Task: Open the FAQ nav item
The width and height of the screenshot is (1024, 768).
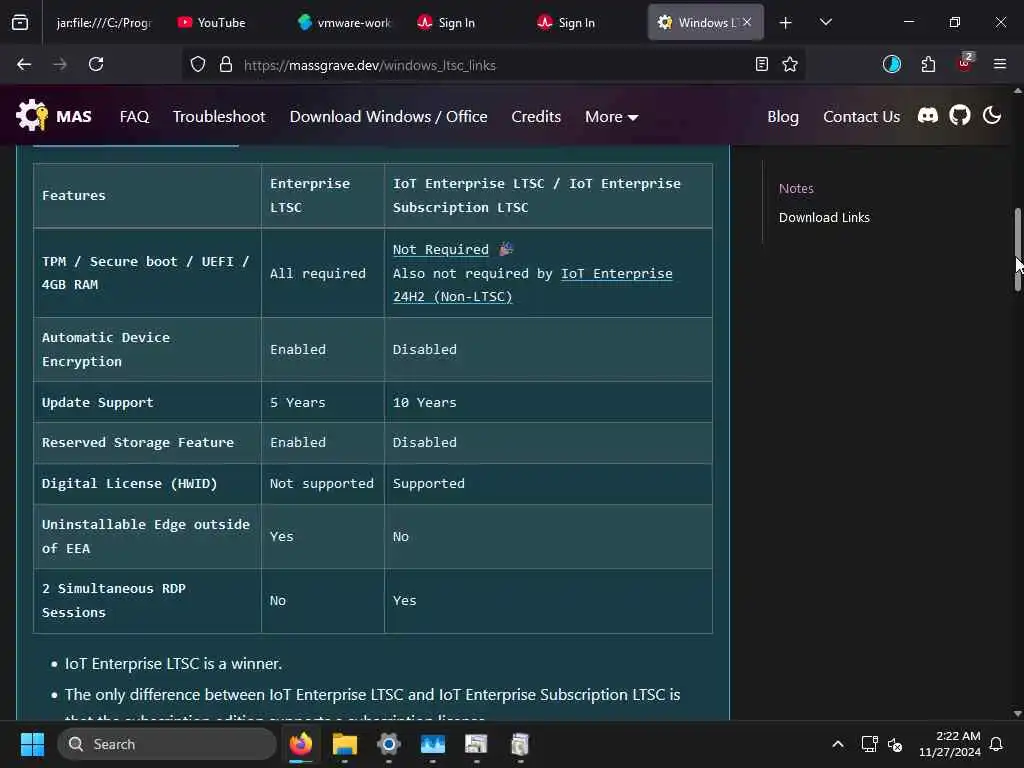Action: 135,117
